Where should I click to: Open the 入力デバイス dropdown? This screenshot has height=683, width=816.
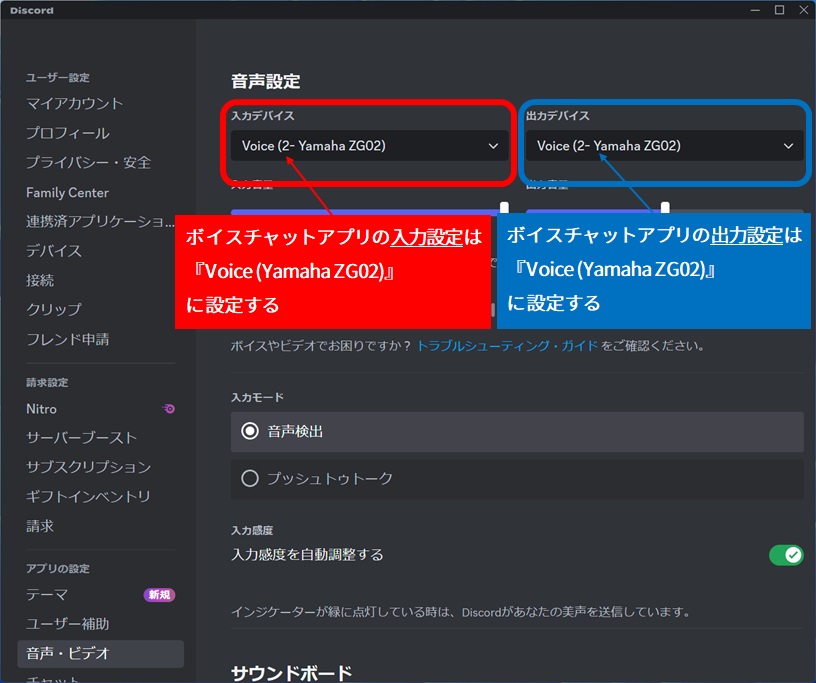point(369,146)
